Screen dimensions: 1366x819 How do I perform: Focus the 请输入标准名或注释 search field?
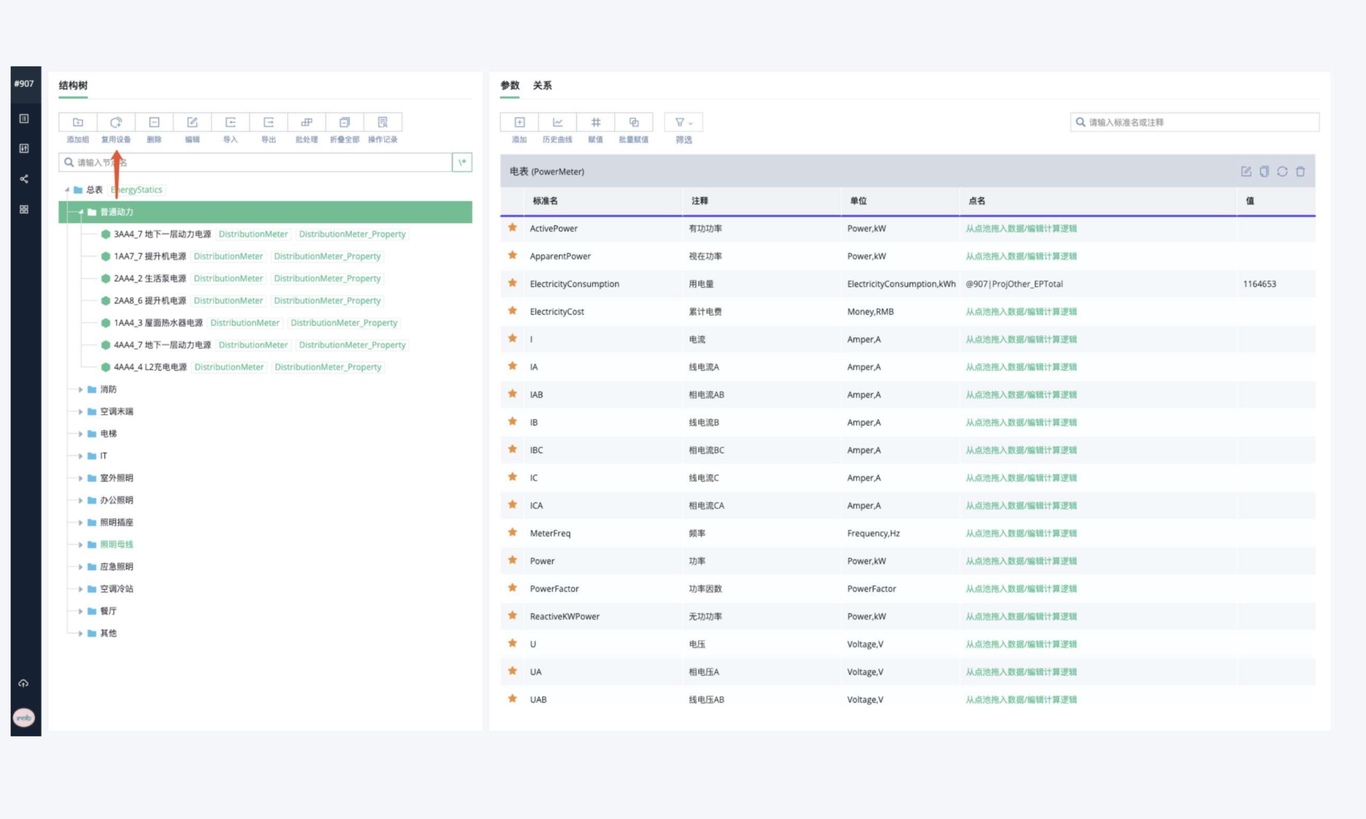(1194, 122)
